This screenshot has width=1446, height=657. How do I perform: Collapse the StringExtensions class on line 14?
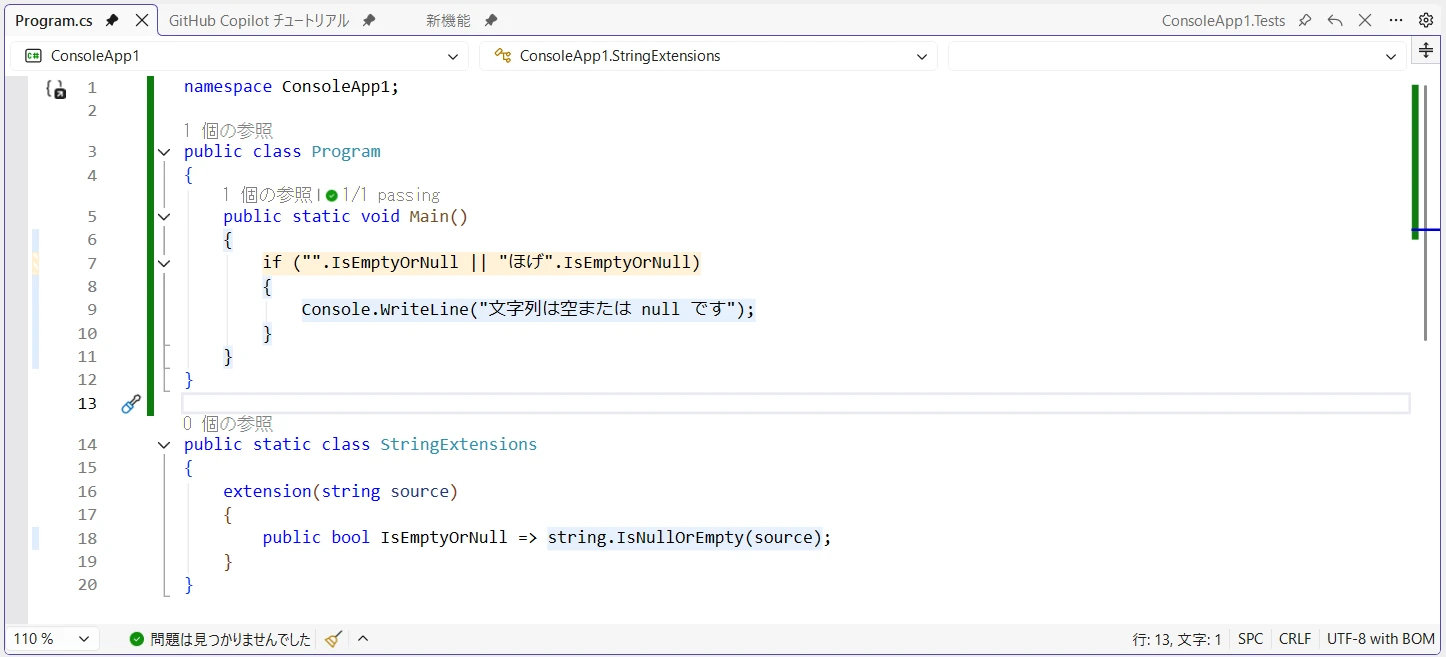pos(164,445)
